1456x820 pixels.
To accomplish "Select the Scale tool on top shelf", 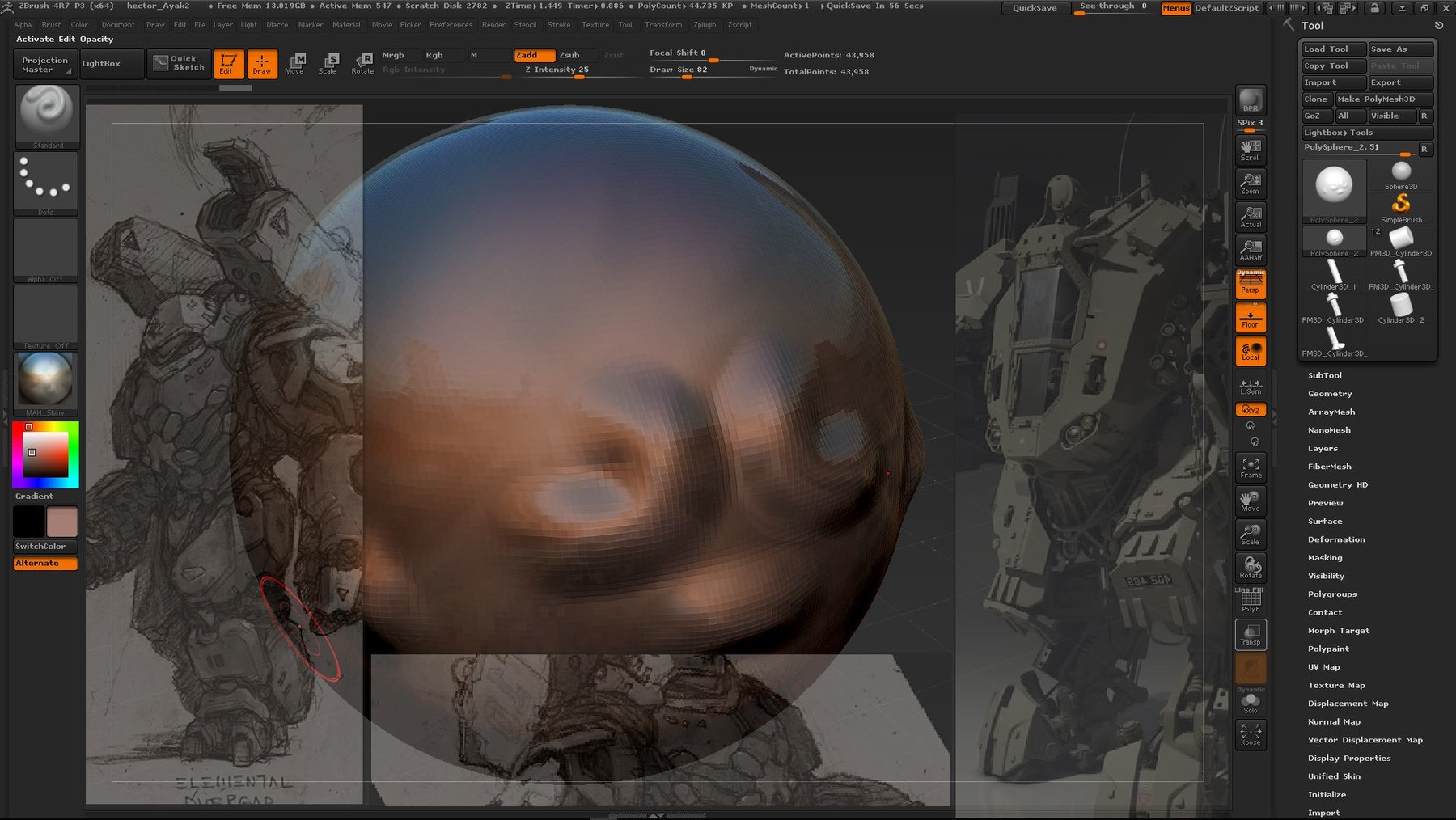I will click(x=328, y=63).
